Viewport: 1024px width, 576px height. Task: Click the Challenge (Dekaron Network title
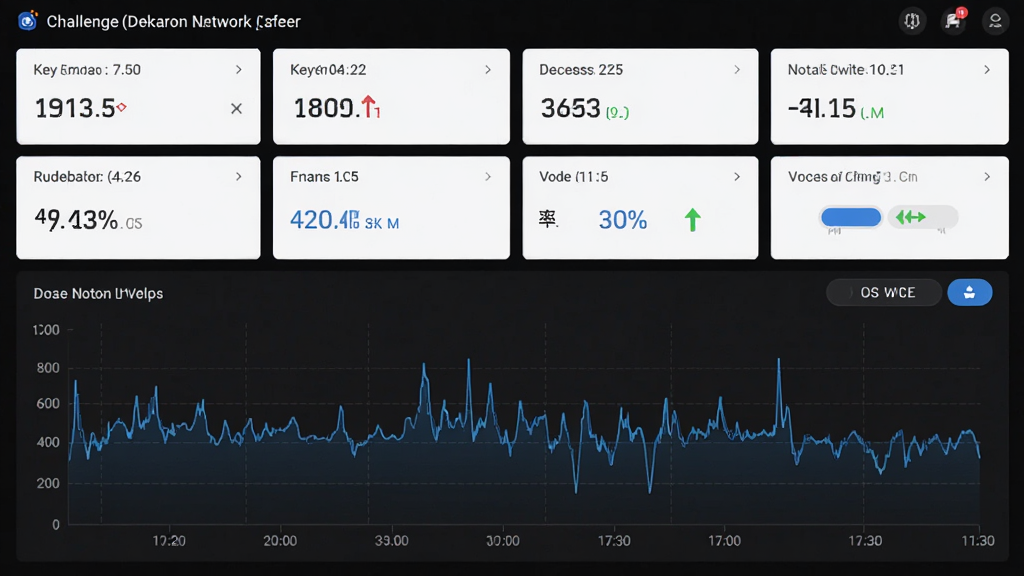click(174, 22)
